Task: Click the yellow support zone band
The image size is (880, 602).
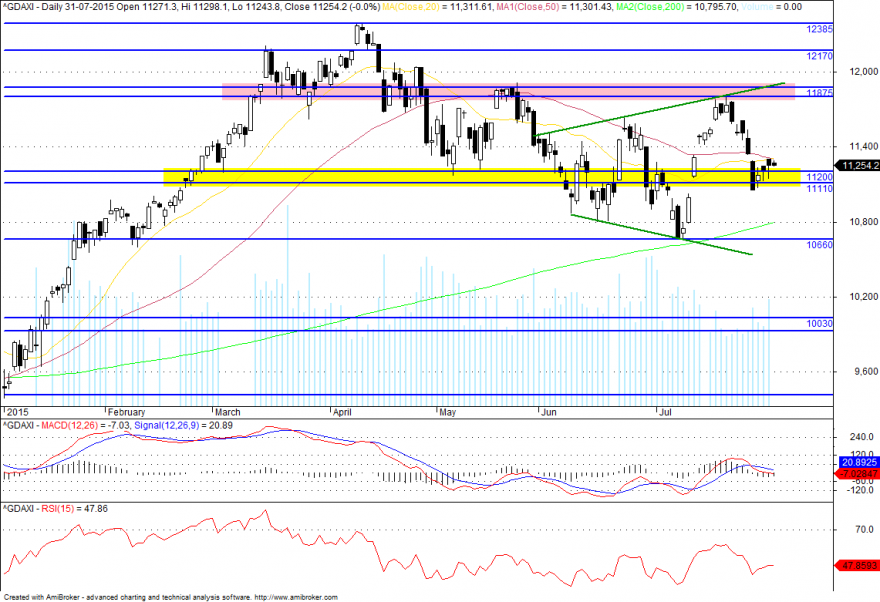Action: pos(482,177)
